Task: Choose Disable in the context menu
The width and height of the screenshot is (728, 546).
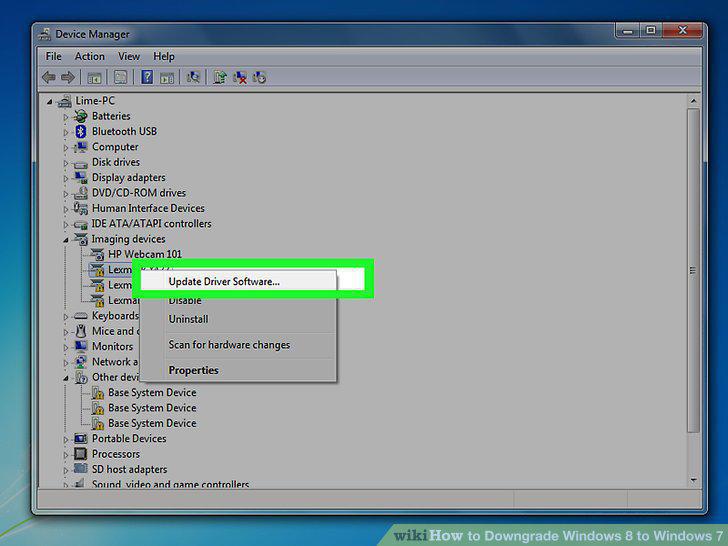Action: click(238, 300)
